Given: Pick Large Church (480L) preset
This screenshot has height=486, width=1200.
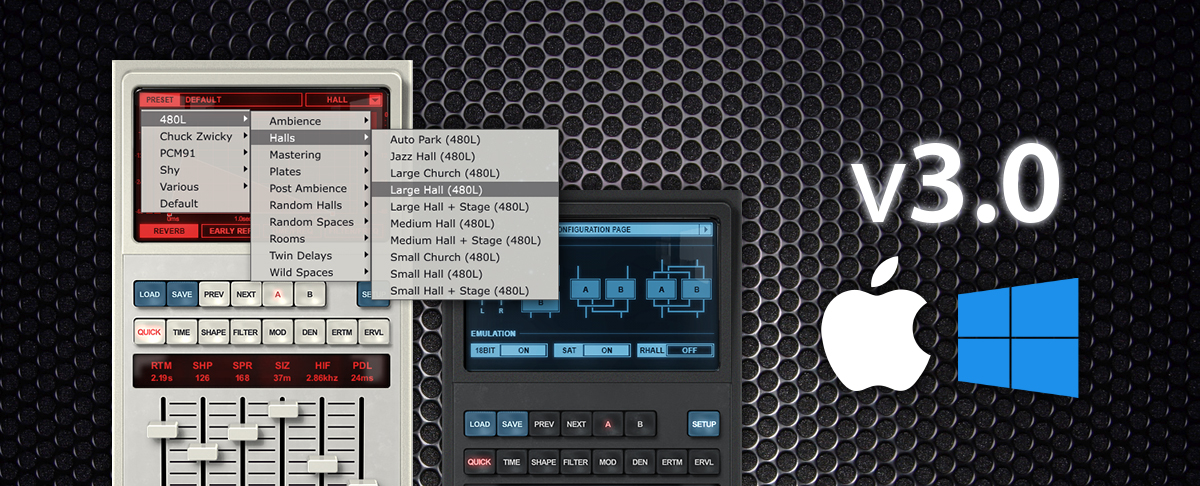Looking at the screenshot, I should coord(464,173).
